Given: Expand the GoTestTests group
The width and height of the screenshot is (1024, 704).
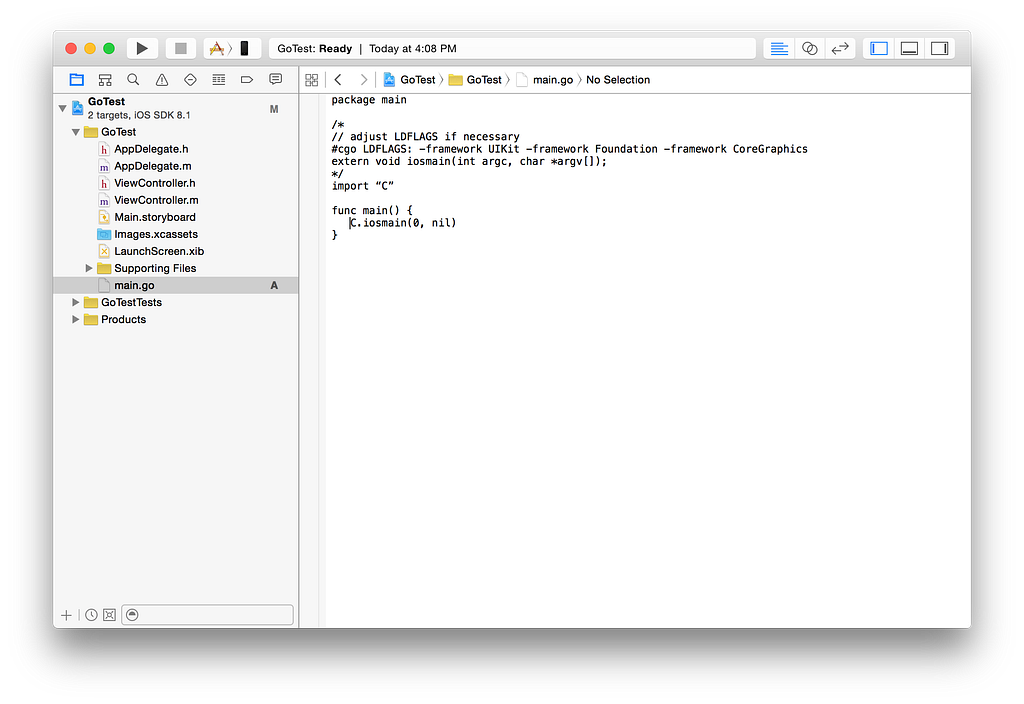Looking at the screenshot, I should point(75,302).
